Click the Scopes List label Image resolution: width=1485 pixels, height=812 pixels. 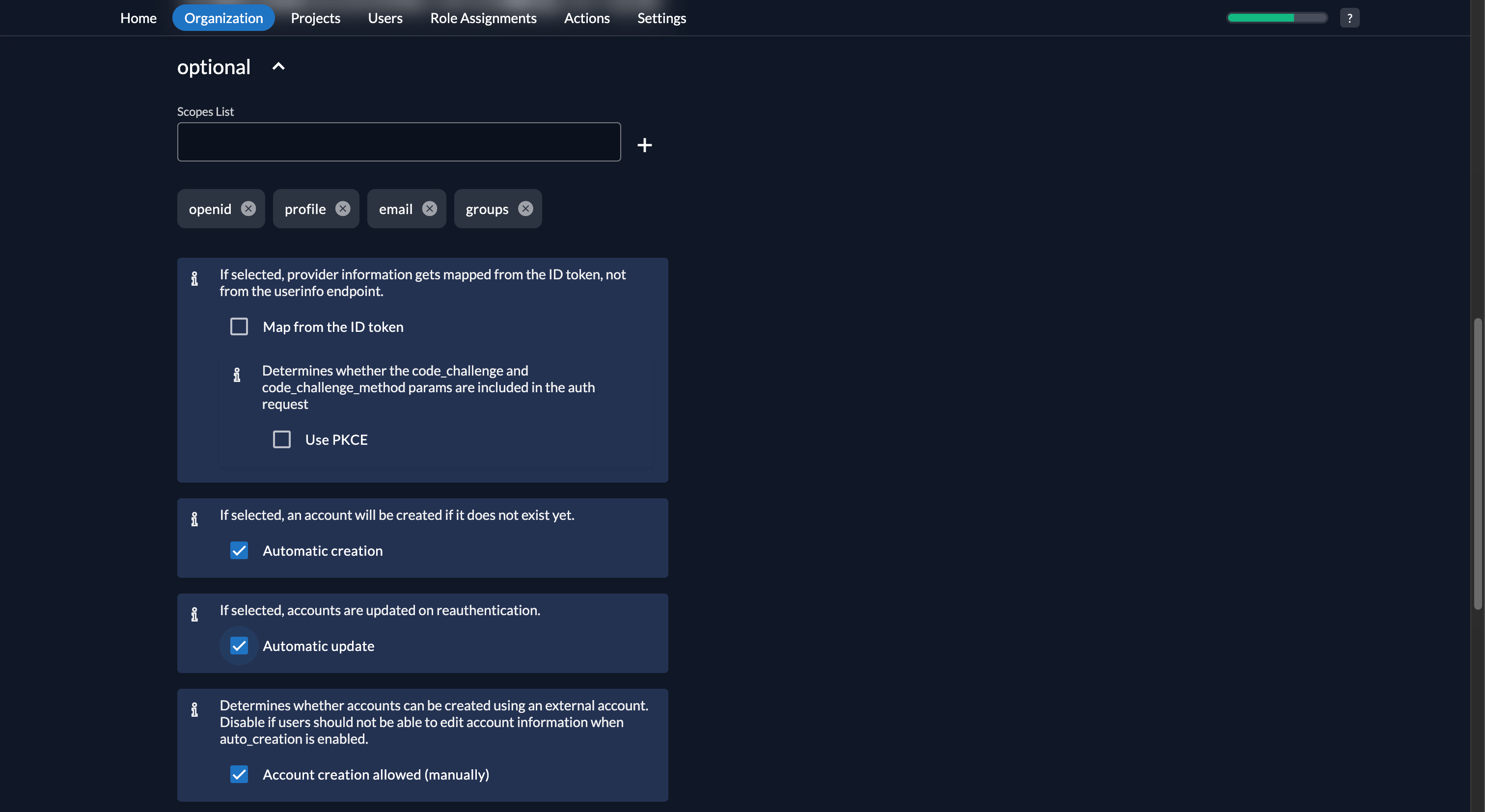click(205, 112)
